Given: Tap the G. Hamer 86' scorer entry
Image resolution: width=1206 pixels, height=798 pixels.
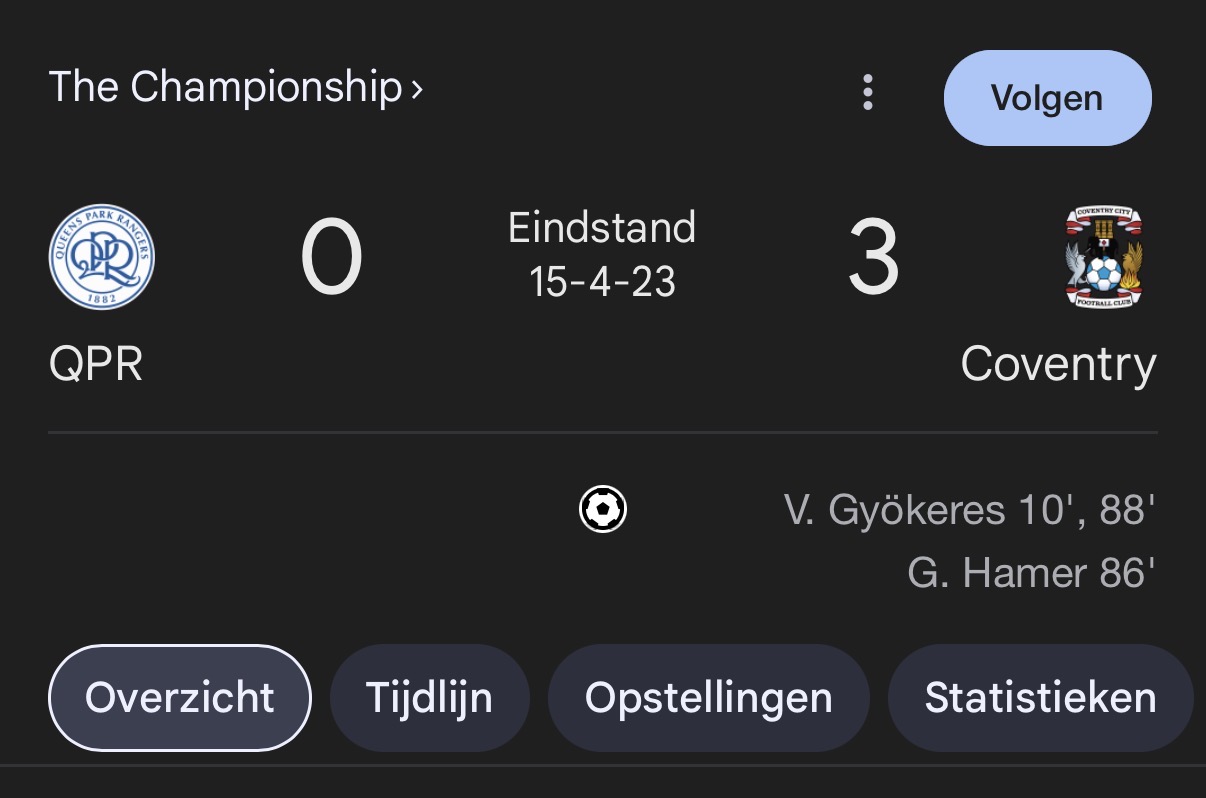Looking at the screenshot, I should pos(1031,573).
